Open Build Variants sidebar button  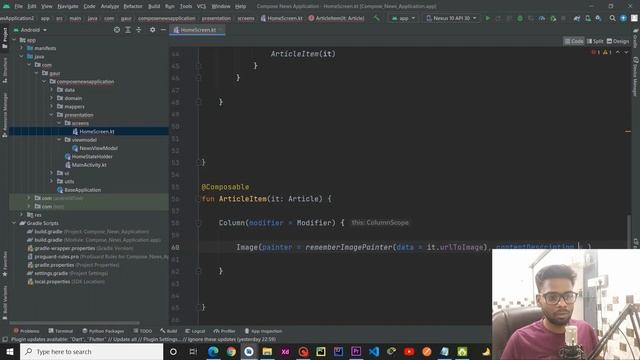4,303
